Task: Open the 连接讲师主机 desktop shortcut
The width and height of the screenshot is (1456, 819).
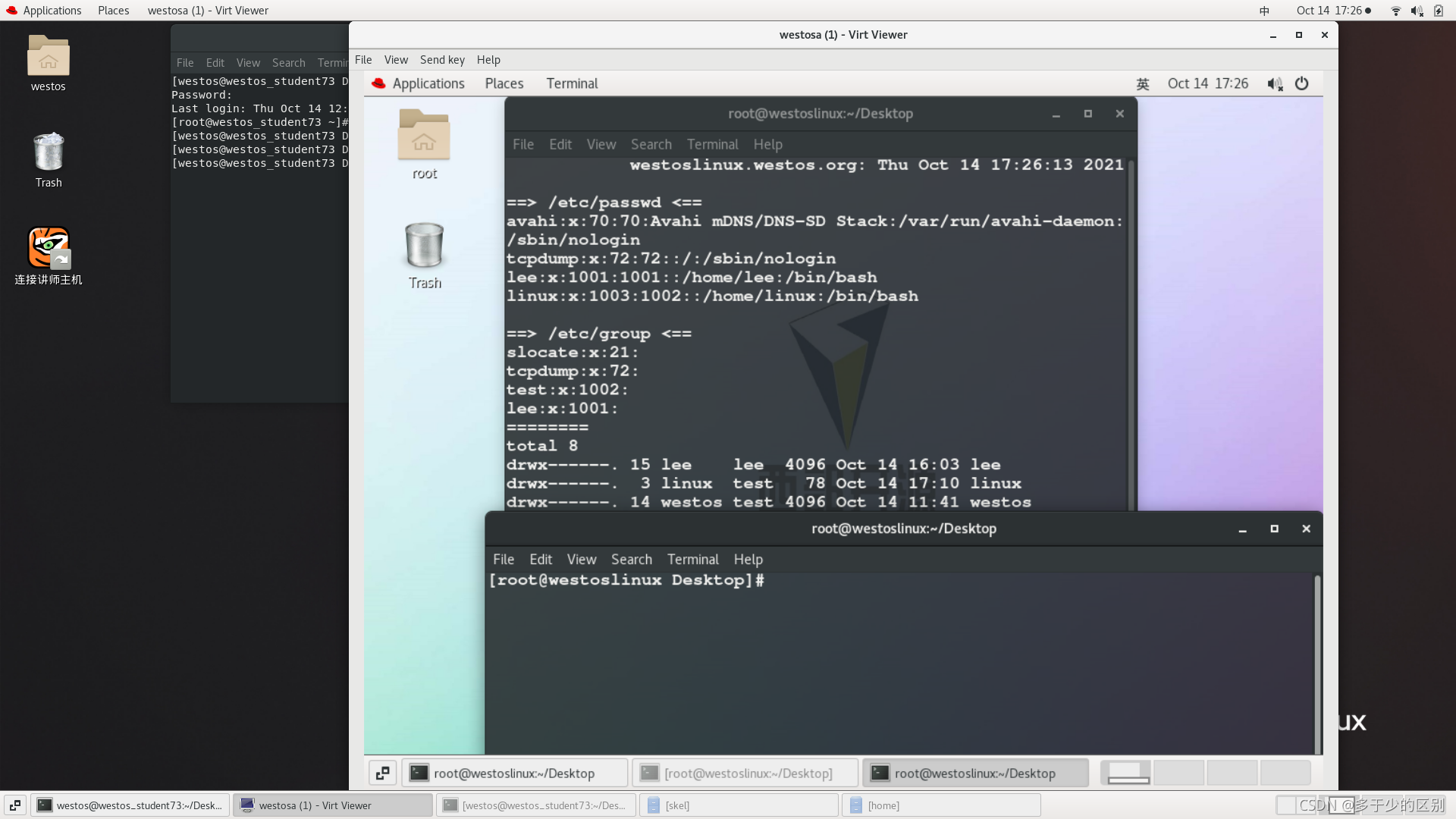Action: tap(49, 248)
